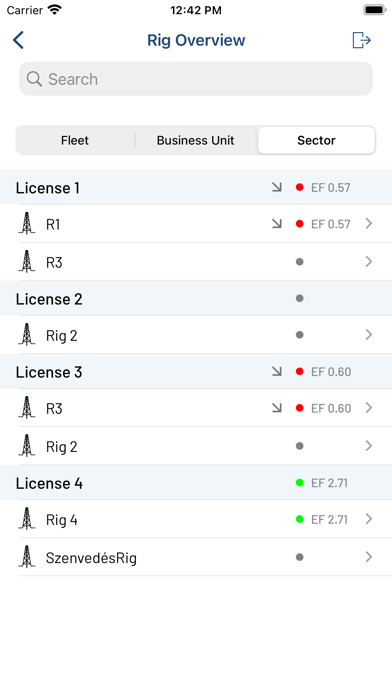Click the downward trend arrow in License 3 header
The width and height of the screenshot is (392, 696).
coord(277,372)
